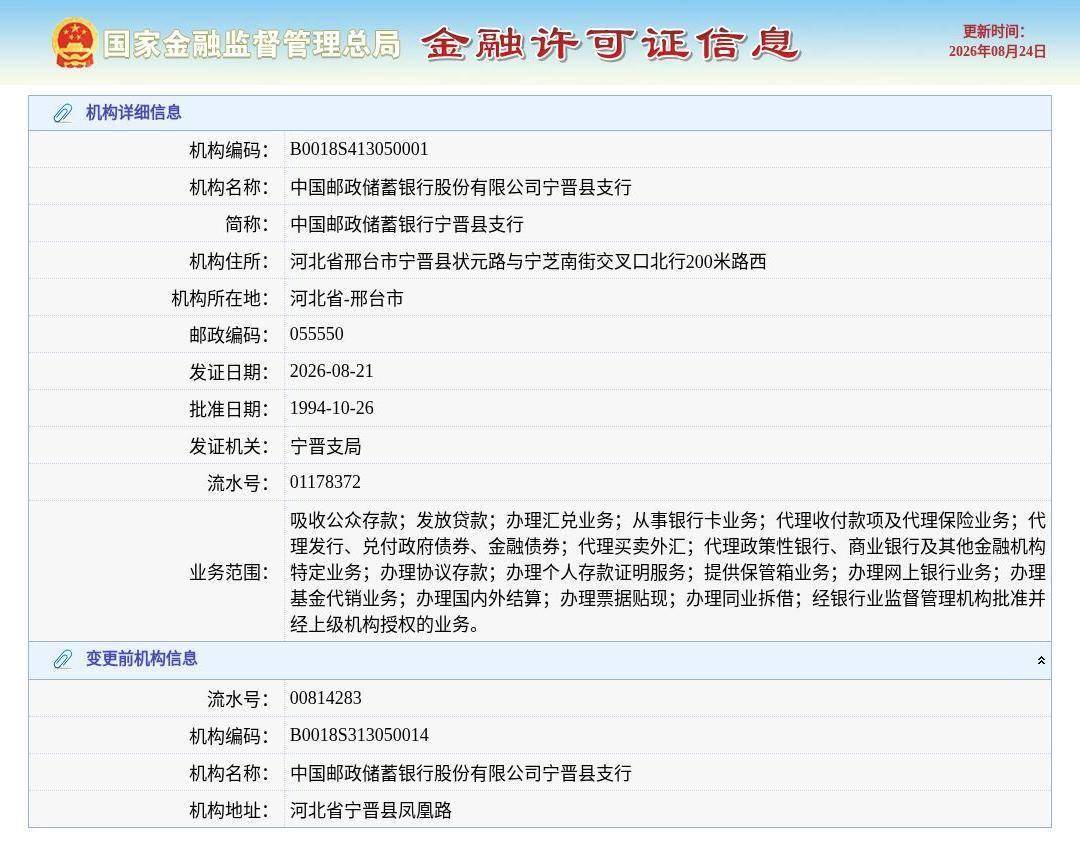Viewport: 1080px width, 842px height.
Task: Click the 发证机关 label
Action: pos(229,446)
